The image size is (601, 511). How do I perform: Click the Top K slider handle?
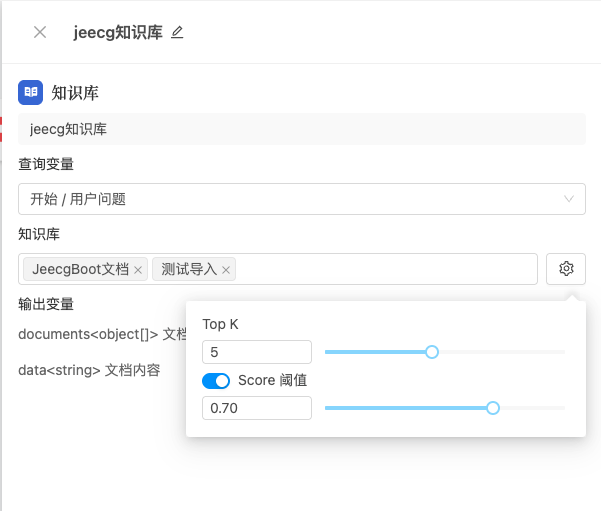point(432,352)
